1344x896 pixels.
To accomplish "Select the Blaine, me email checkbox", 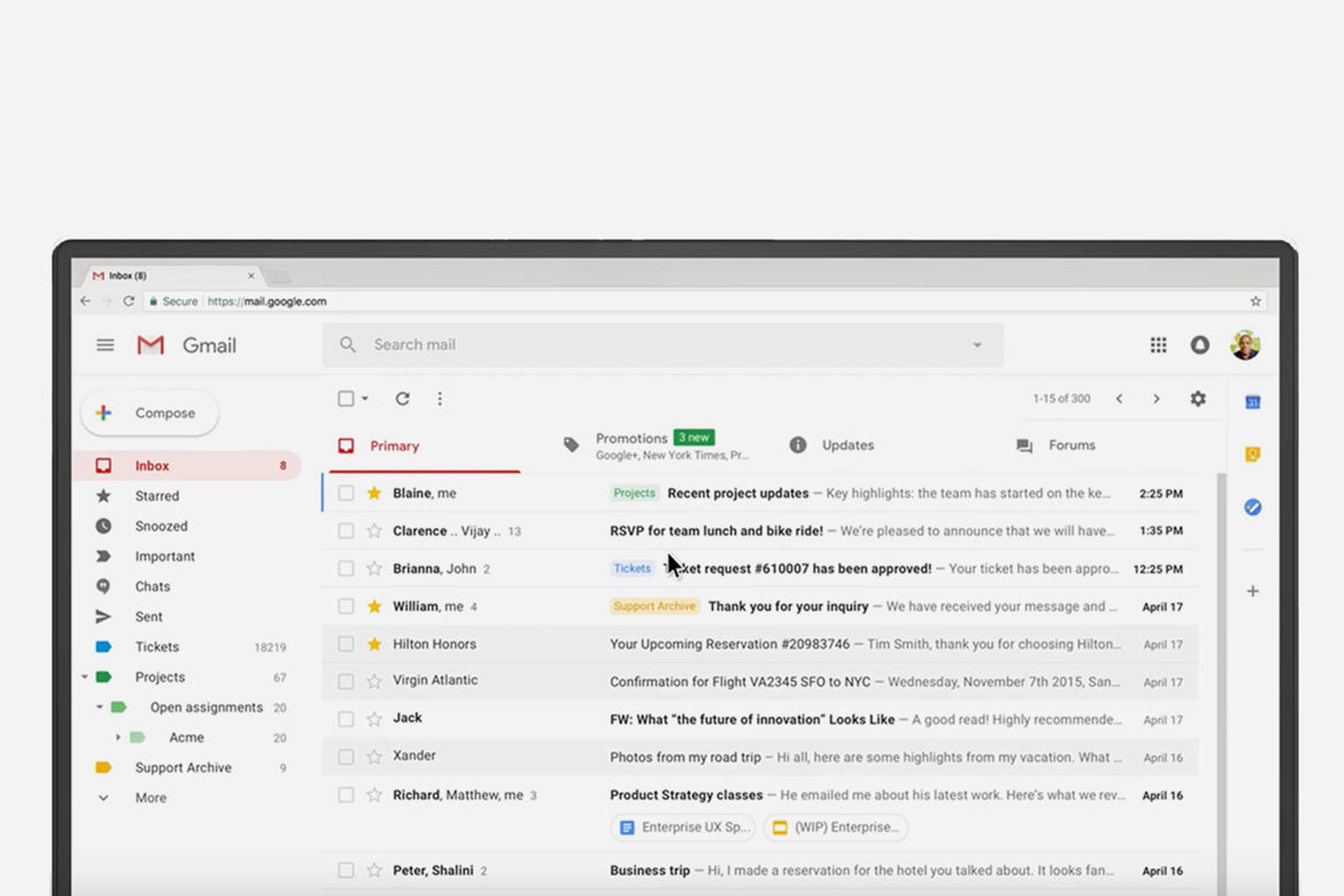I will pos(346,493).
